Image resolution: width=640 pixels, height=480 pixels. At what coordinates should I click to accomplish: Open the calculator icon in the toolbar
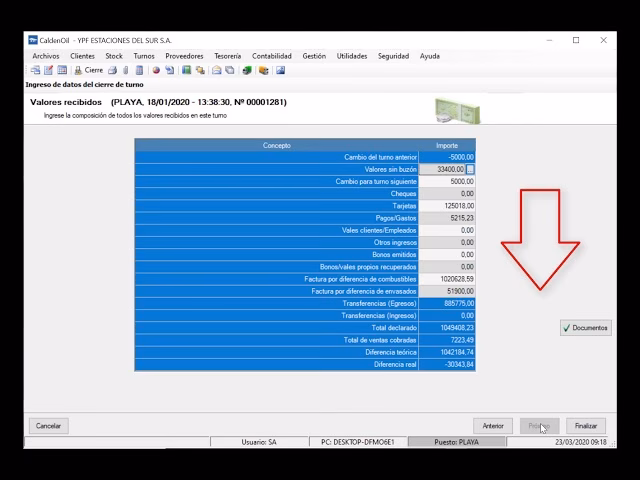pyautogui.click(x=139, y=70)
